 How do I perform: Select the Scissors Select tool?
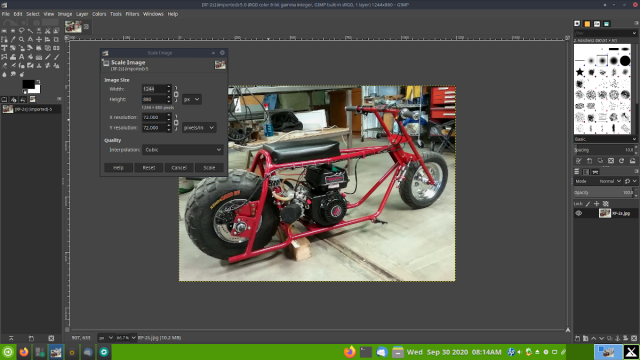(48, 31)
